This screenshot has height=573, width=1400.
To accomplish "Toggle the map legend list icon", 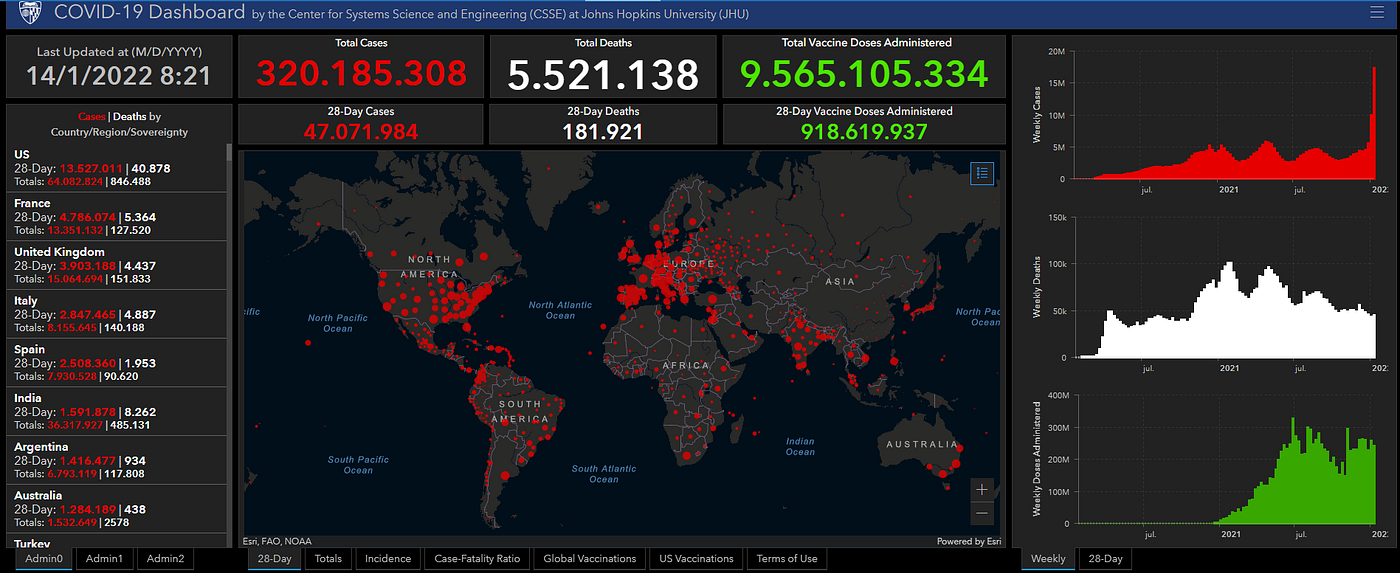I will [982, 173].
